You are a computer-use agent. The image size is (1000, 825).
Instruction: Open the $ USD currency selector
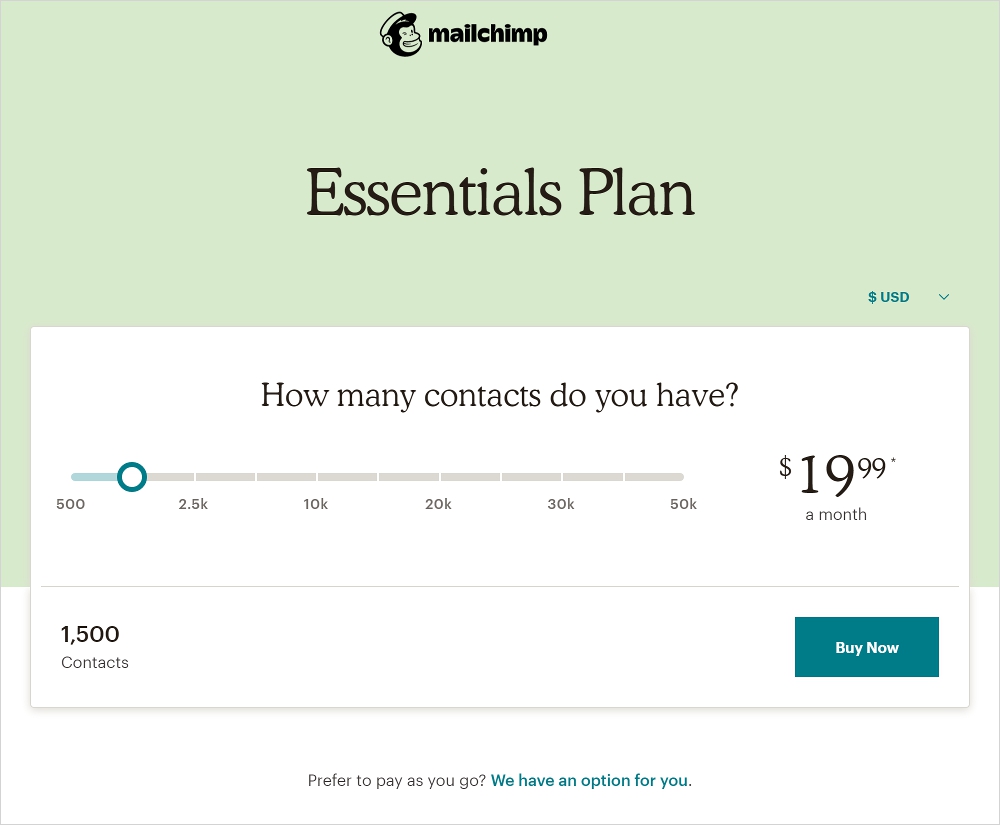(889, 297)
